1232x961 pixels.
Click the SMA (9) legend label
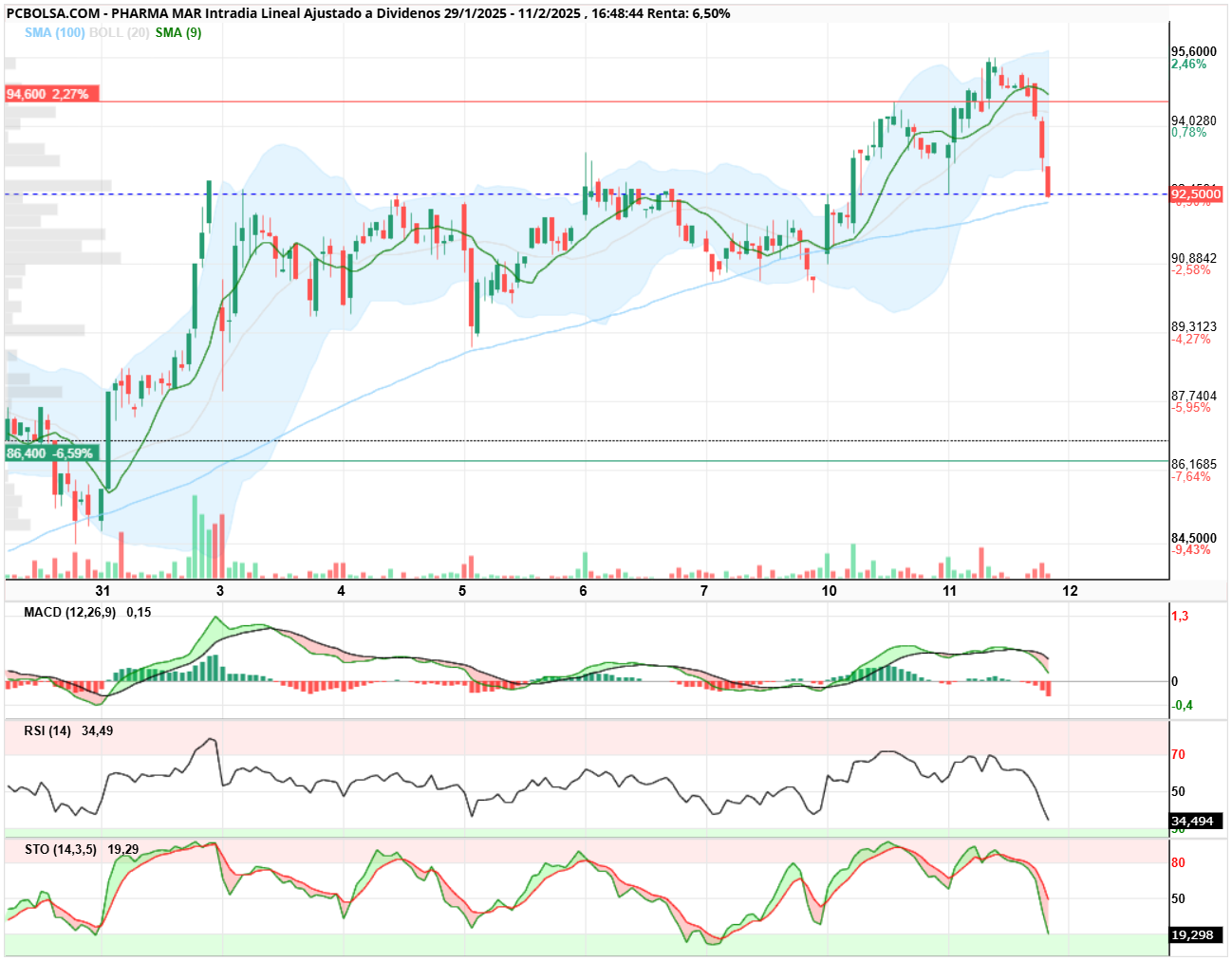click(177, 32)
